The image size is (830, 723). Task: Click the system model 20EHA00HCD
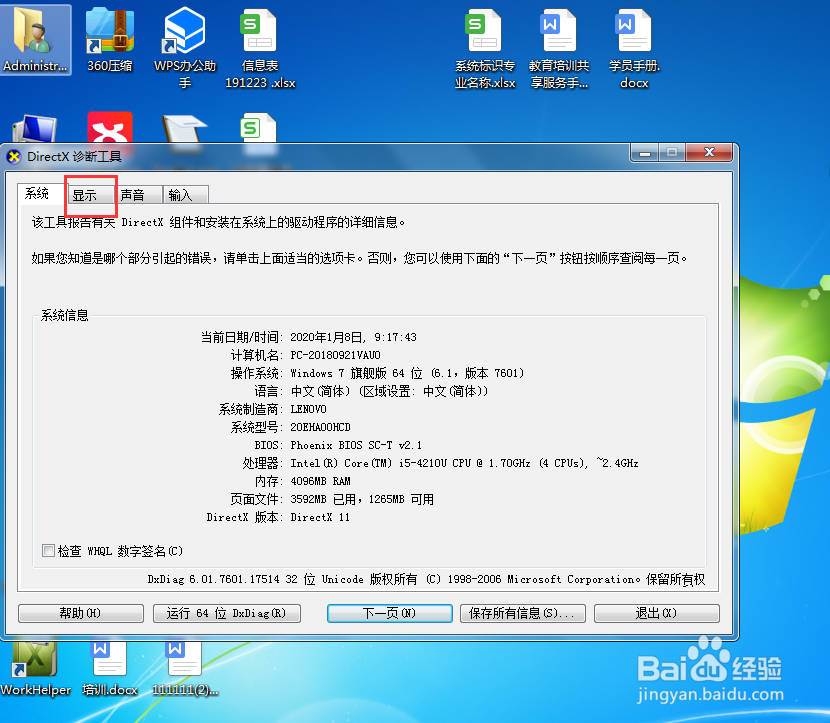(321, 427)
